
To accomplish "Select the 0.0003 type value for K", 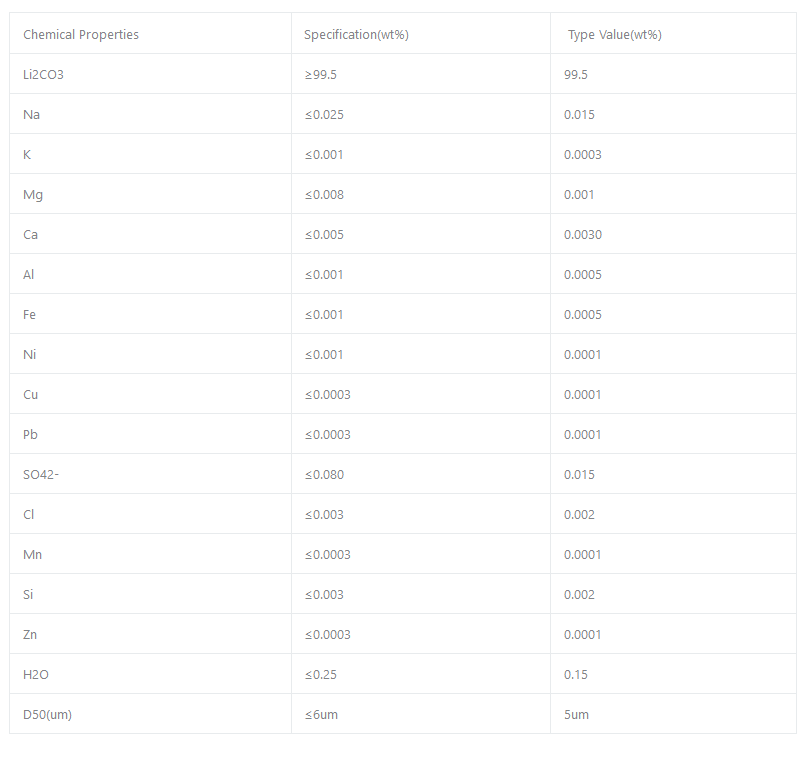I will click(x=582, y=155).
